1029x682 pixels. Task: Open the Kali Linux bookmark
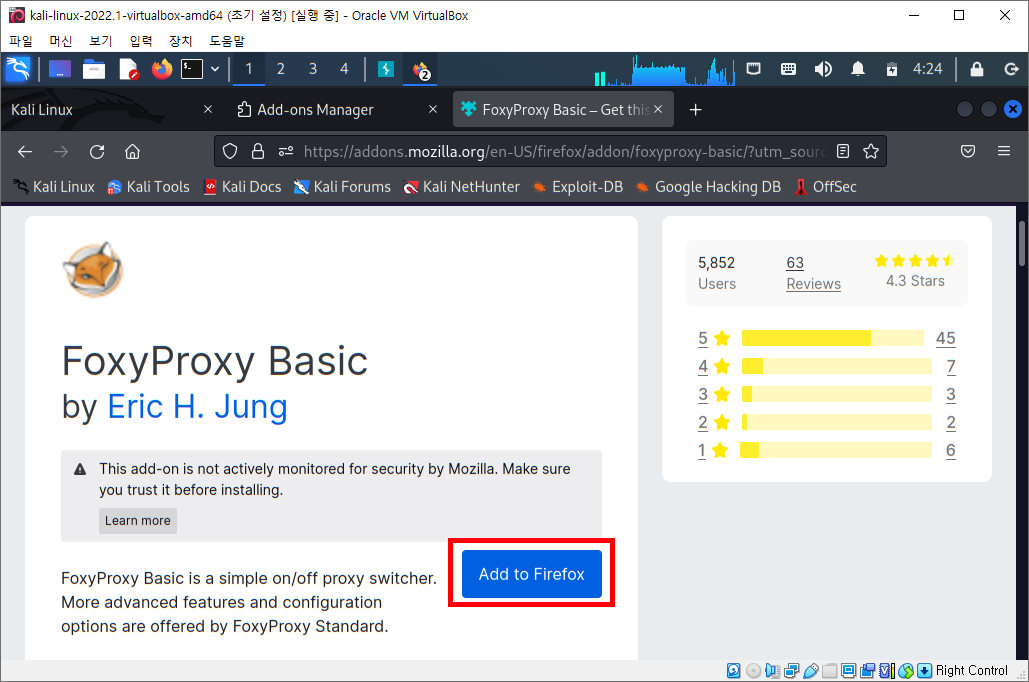pos(54,187)
